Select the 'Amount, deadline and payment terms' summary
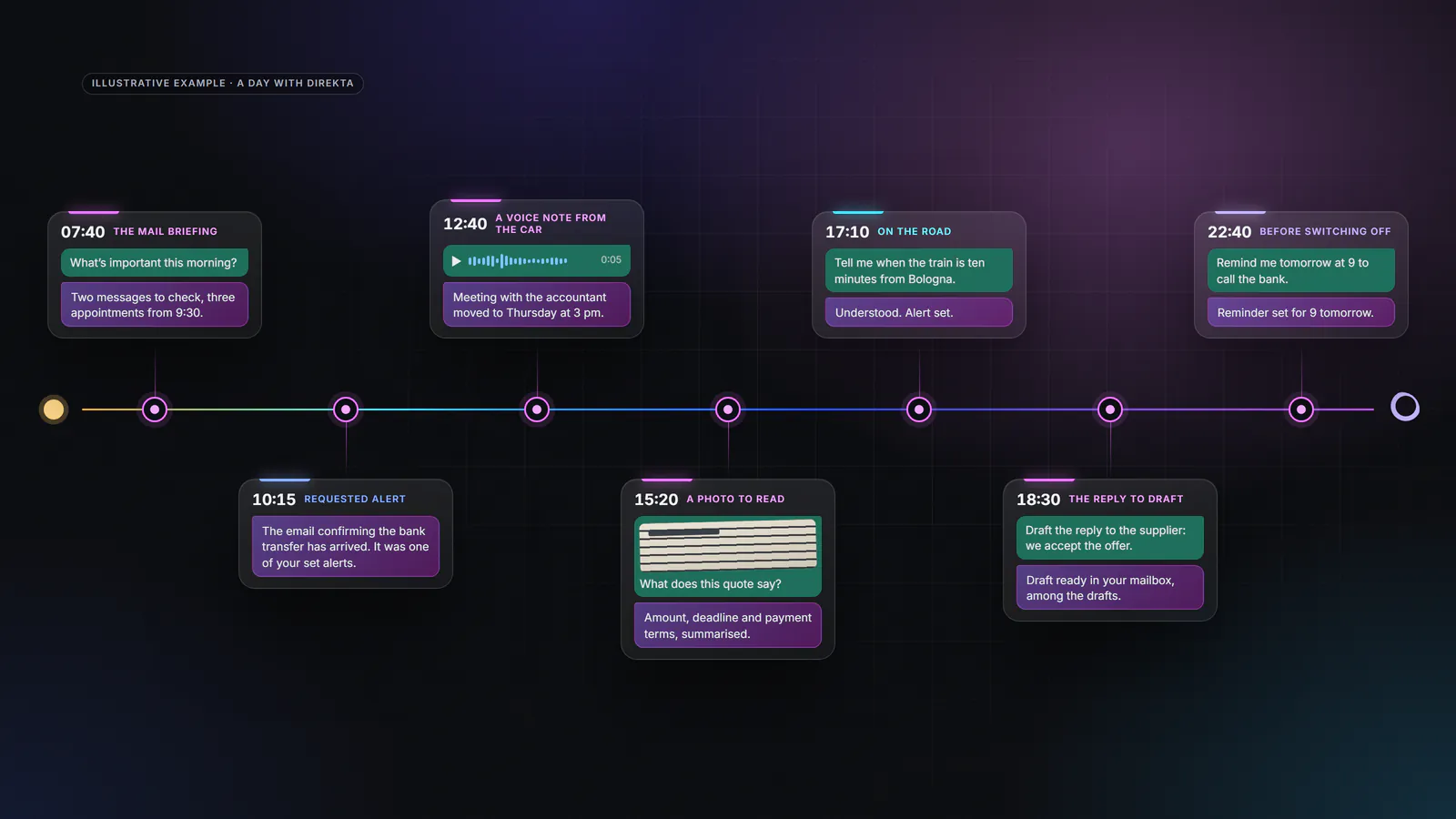 (x=728, y=625)
